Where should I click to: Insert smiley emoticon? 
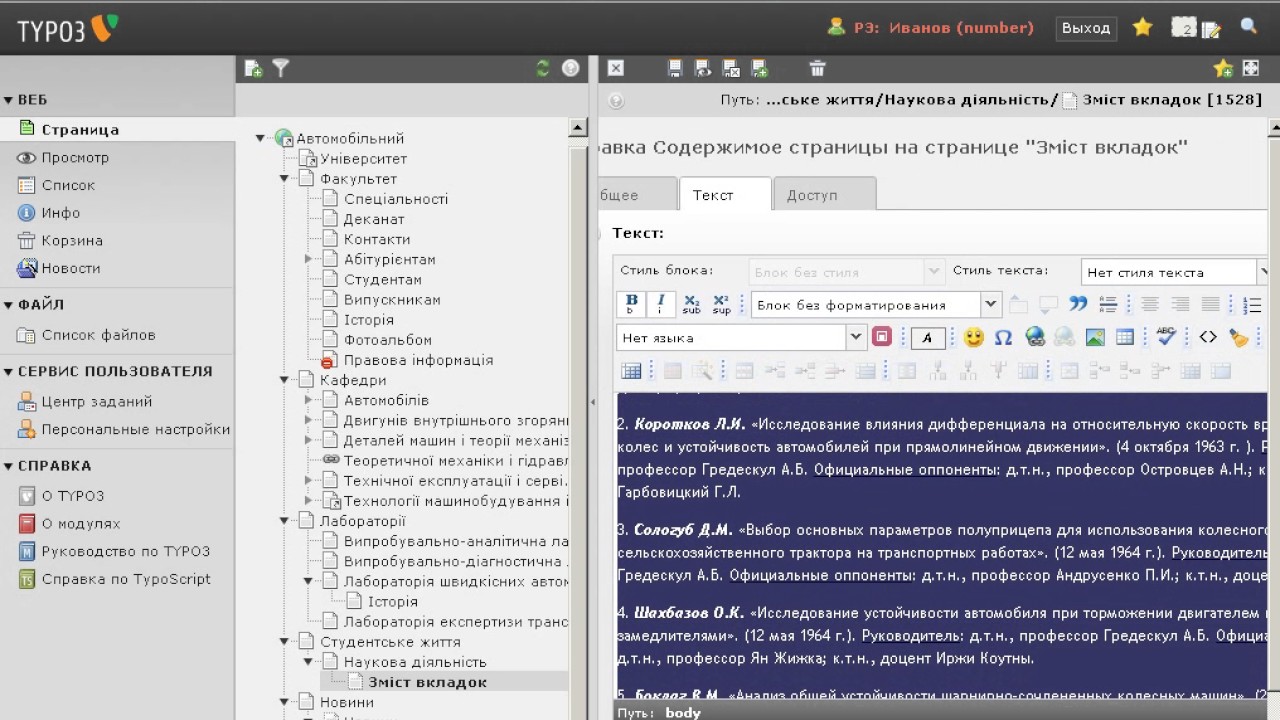973,337
